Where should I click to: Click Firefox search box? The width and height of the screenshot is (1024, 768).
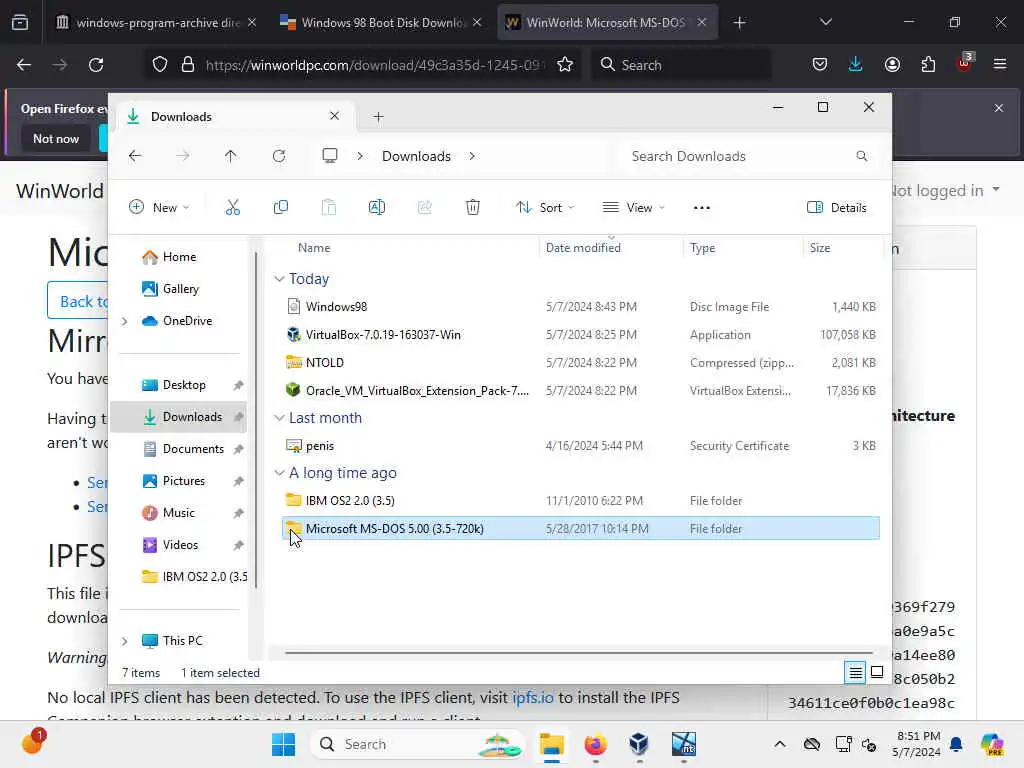tap(680, 65)
